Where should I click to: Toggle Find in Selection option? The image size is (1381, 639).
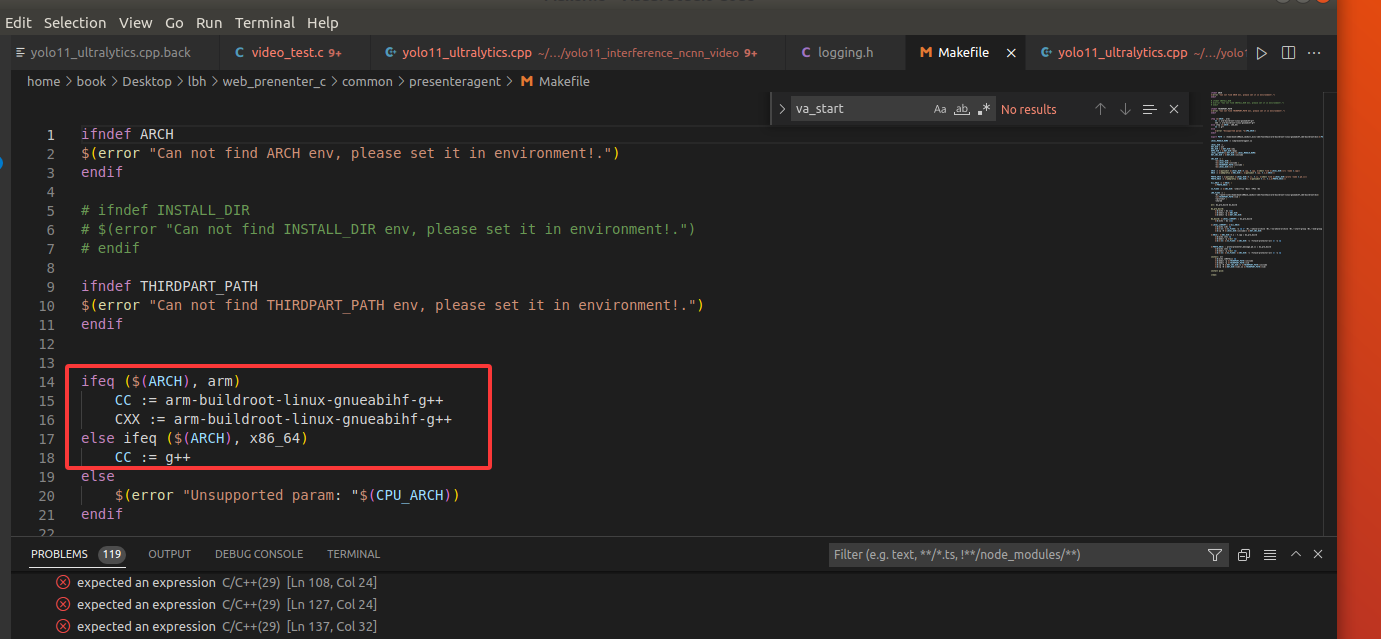click(1150, 109)
